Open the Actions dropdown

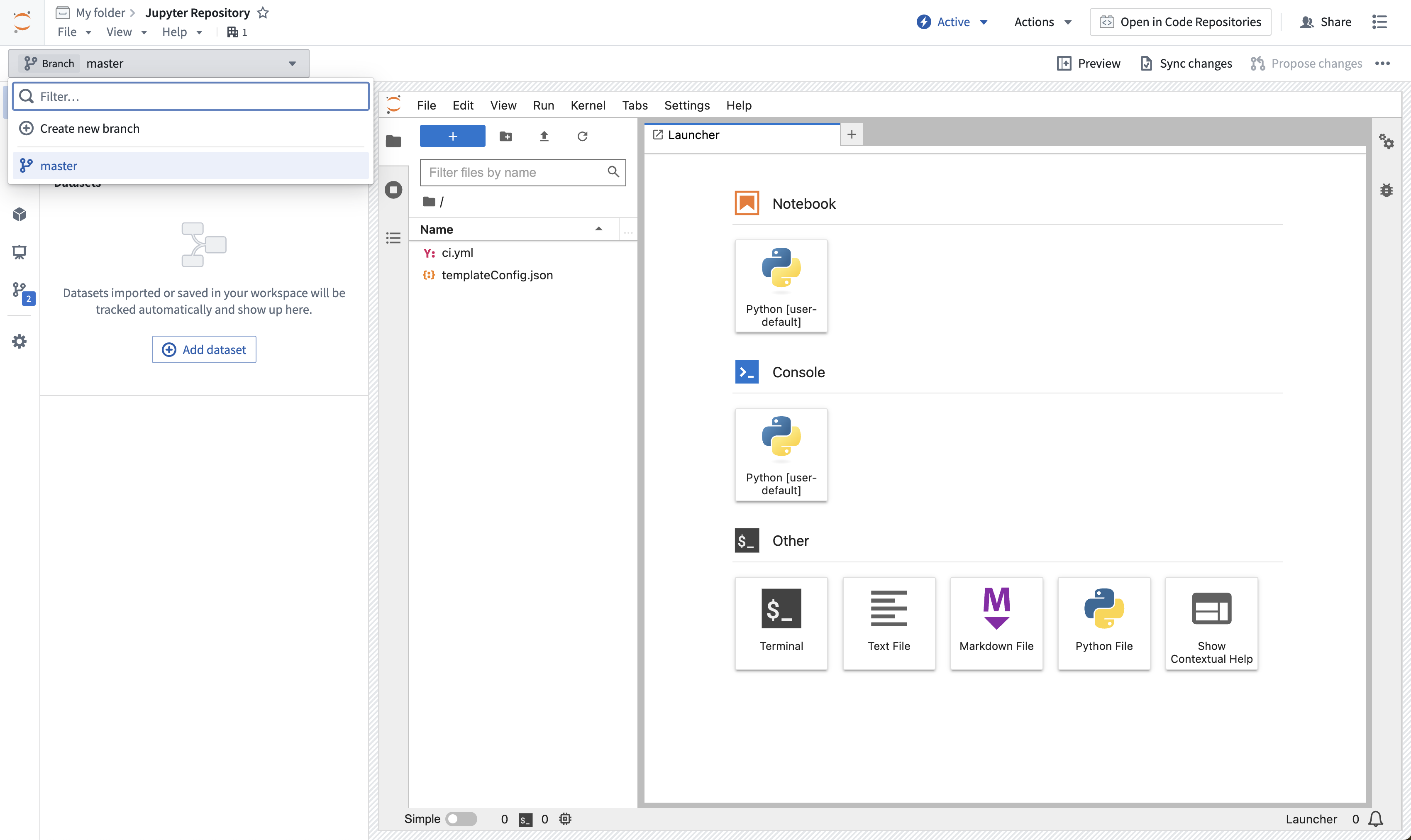pyautogui.click(x=1042, y=22)
